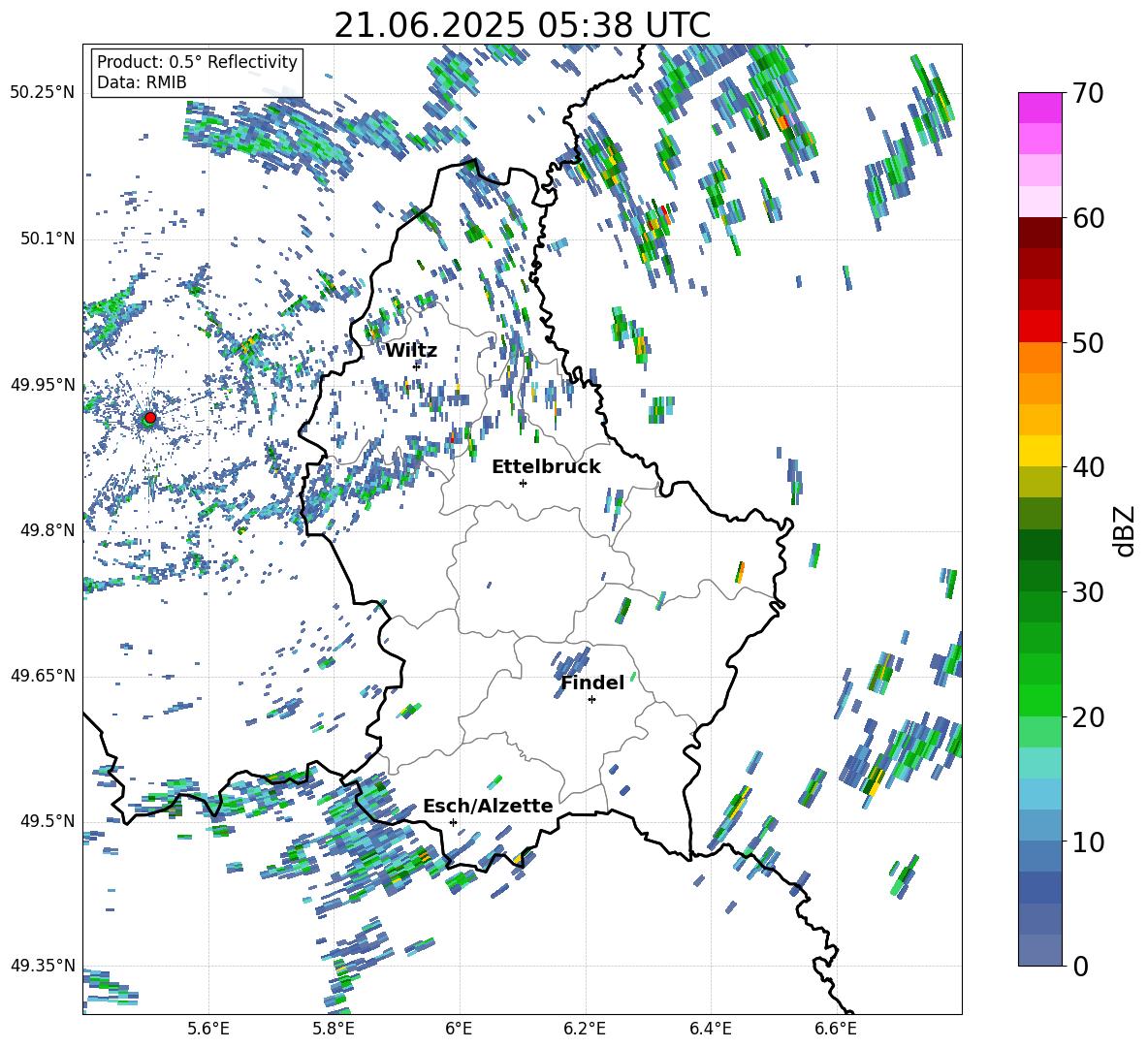Click the 49.8°N latitude label
Viewport: 1148px width, 1048px height.
pyautogui.click(x=47, y=530)
